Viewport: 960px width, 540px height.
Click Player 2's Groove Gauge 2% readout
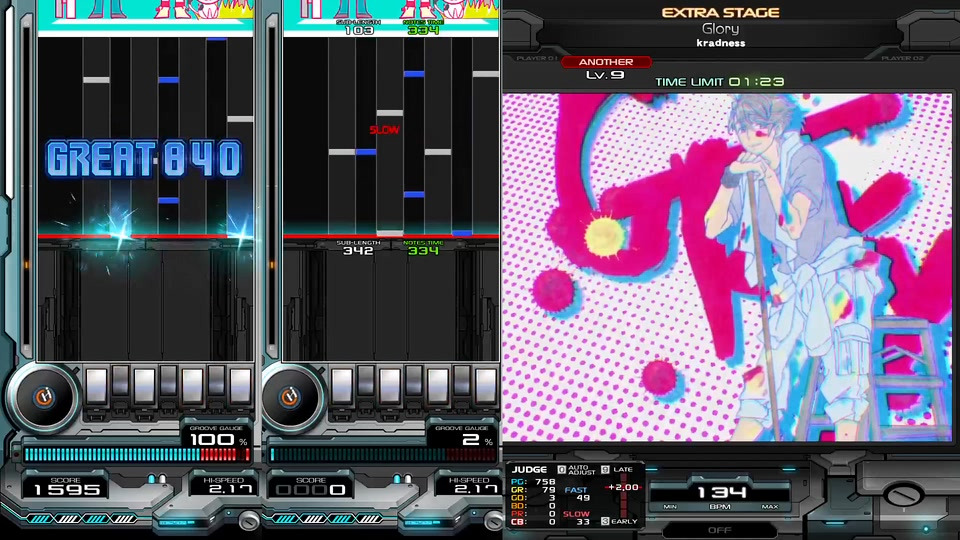tap(478, 440)
